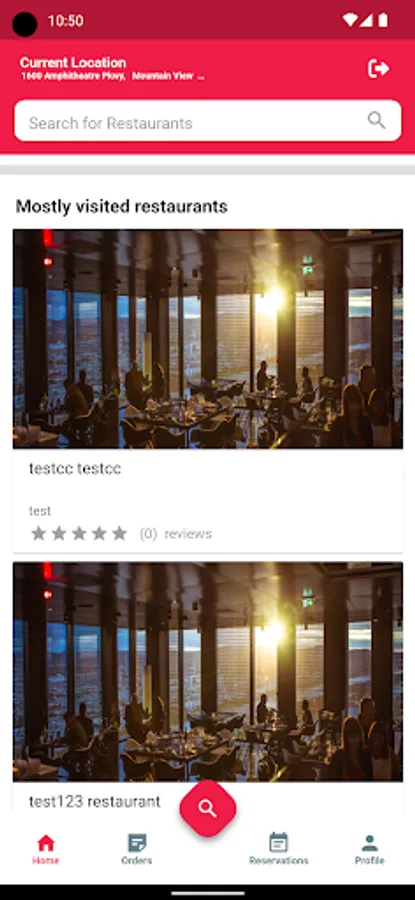Open the Home tab icon
Image resolution: width=415 pixels, height=900 pixels.
pos(45,843)
